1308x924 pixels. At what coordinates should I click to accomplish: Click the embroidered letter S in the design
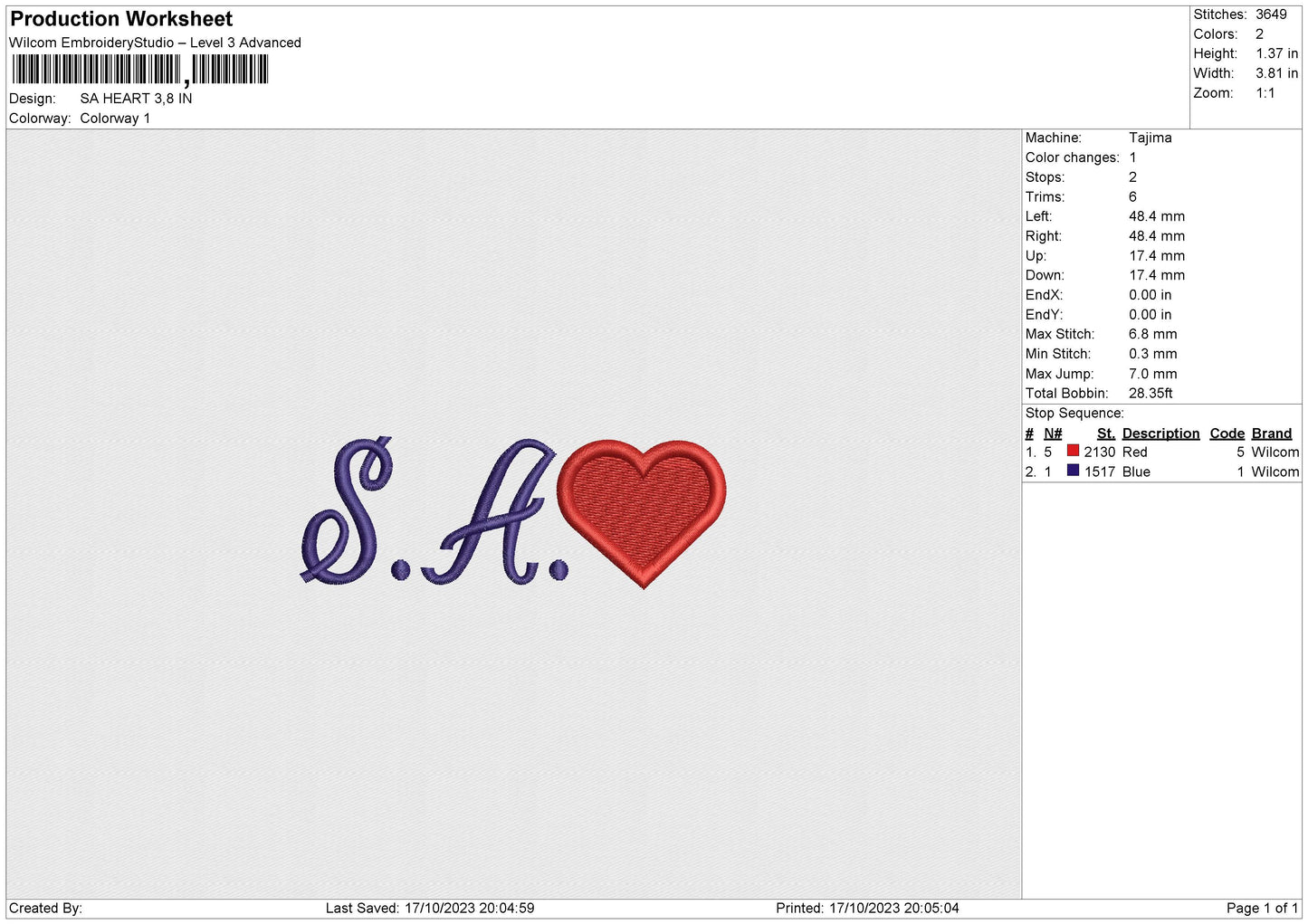click(346, 510)
